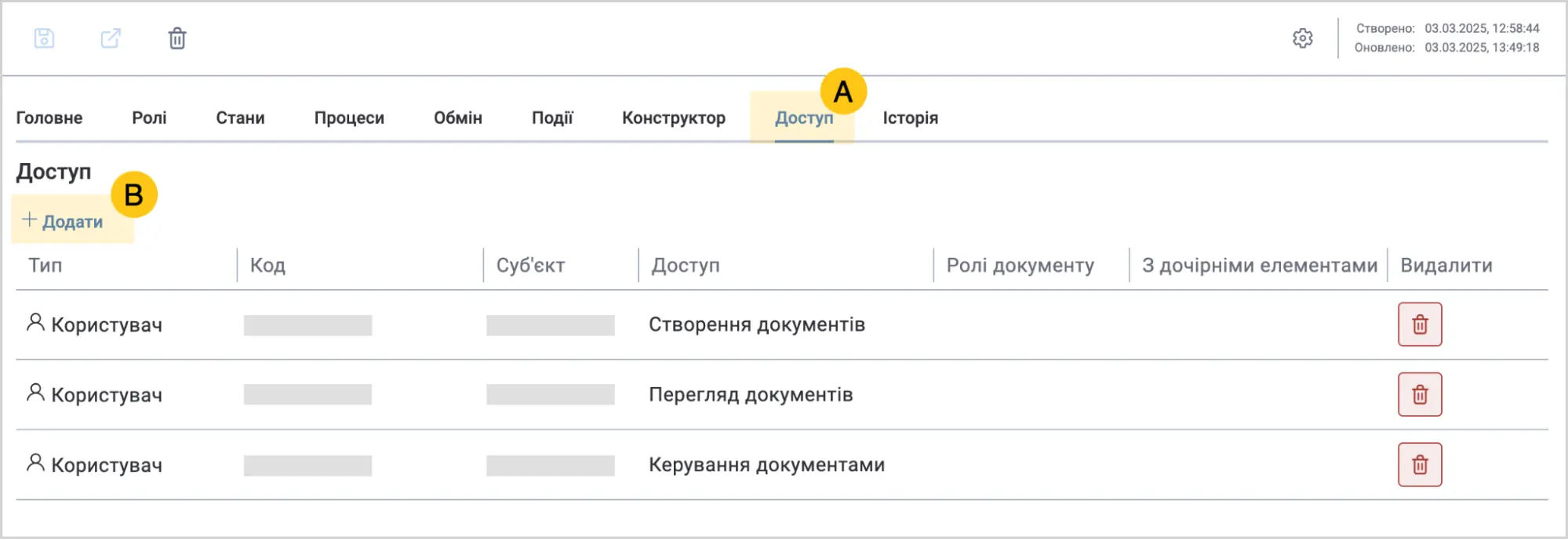Open the Конструктор tab
This screenshot has width=1568, height=540.
(x=674, y=118)
